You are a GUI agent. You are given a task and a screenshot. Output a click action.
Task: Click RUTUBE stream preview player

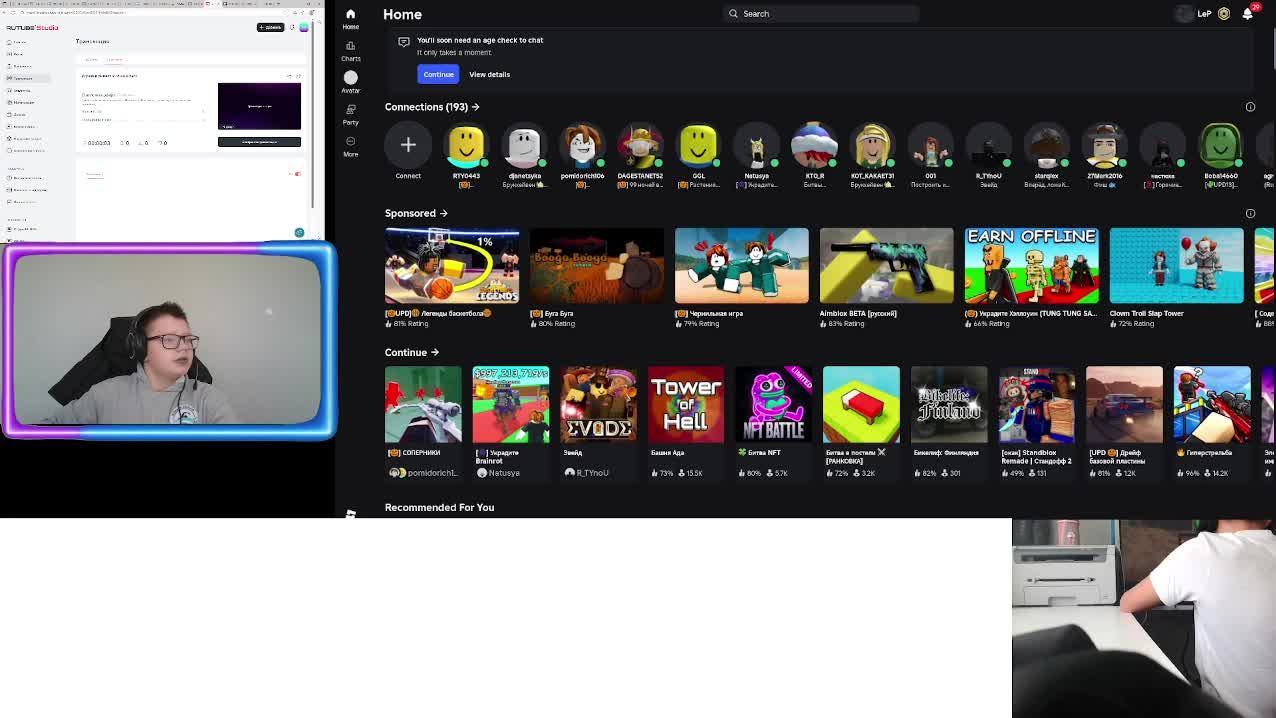[x=259, y=106]
